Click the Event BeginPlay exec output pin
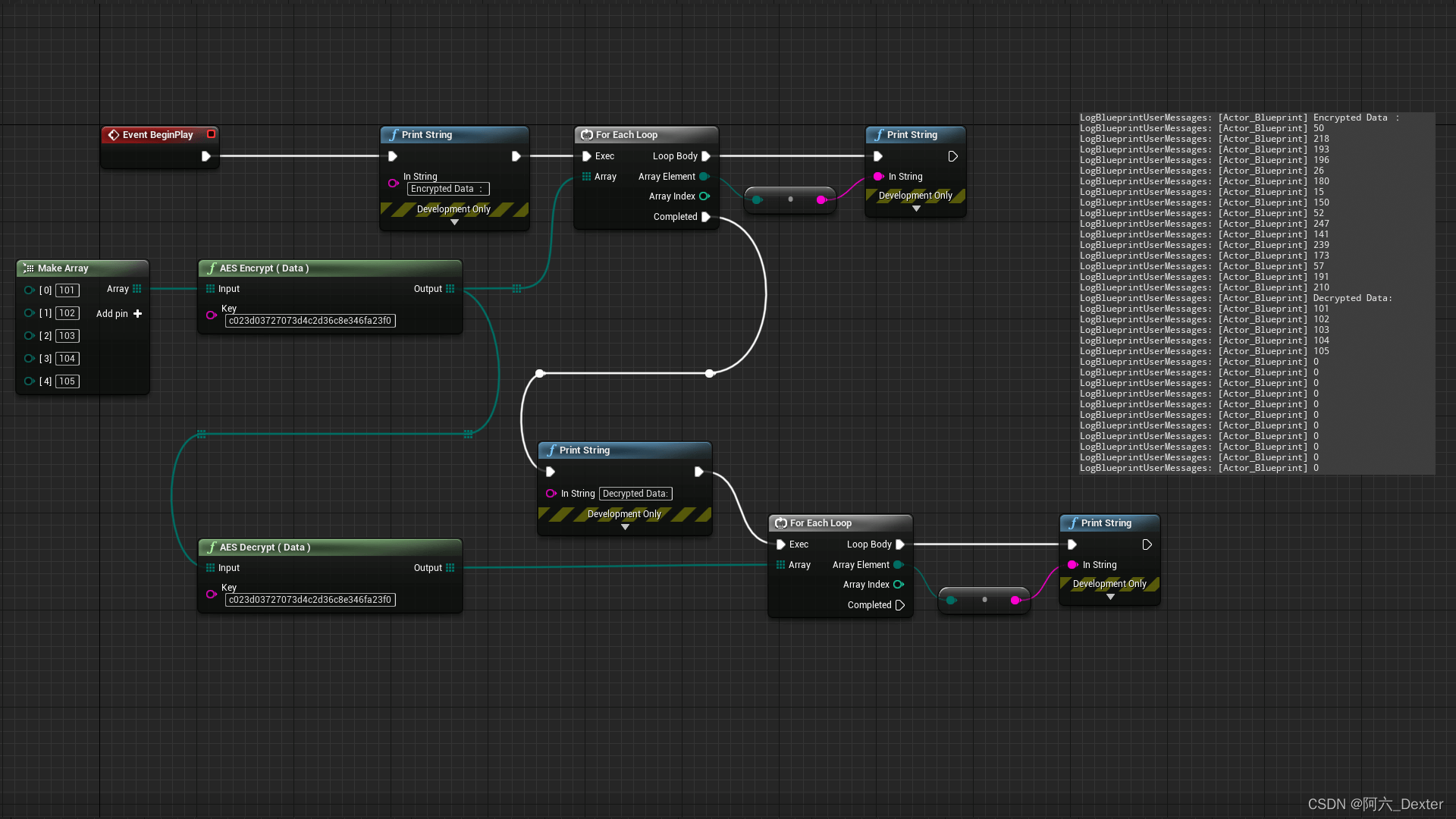The width and height of the screenshot is (1456, 819). point(206,156)
